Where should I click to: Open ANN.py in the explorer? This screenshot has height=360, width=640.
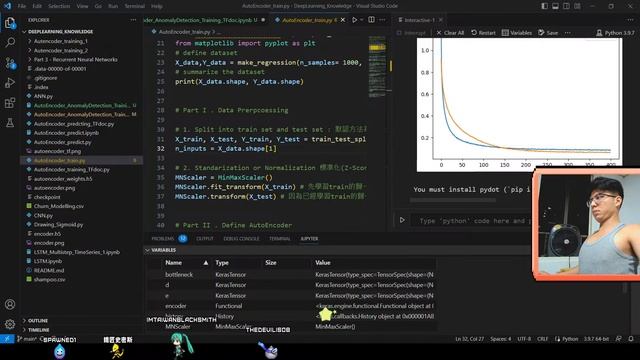(43, 96)
